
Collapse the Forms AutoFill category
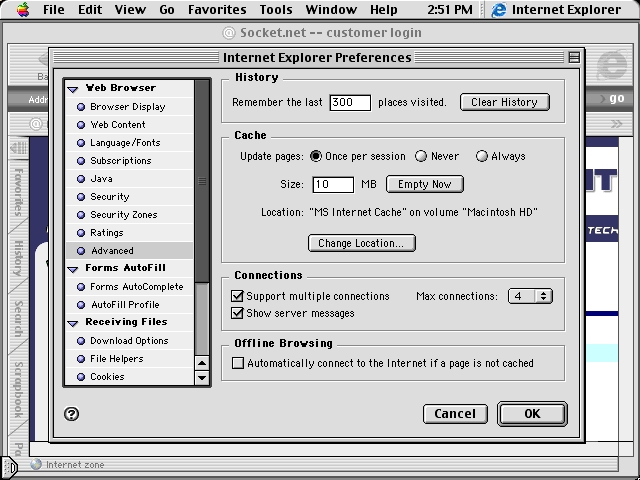(73, 269)
